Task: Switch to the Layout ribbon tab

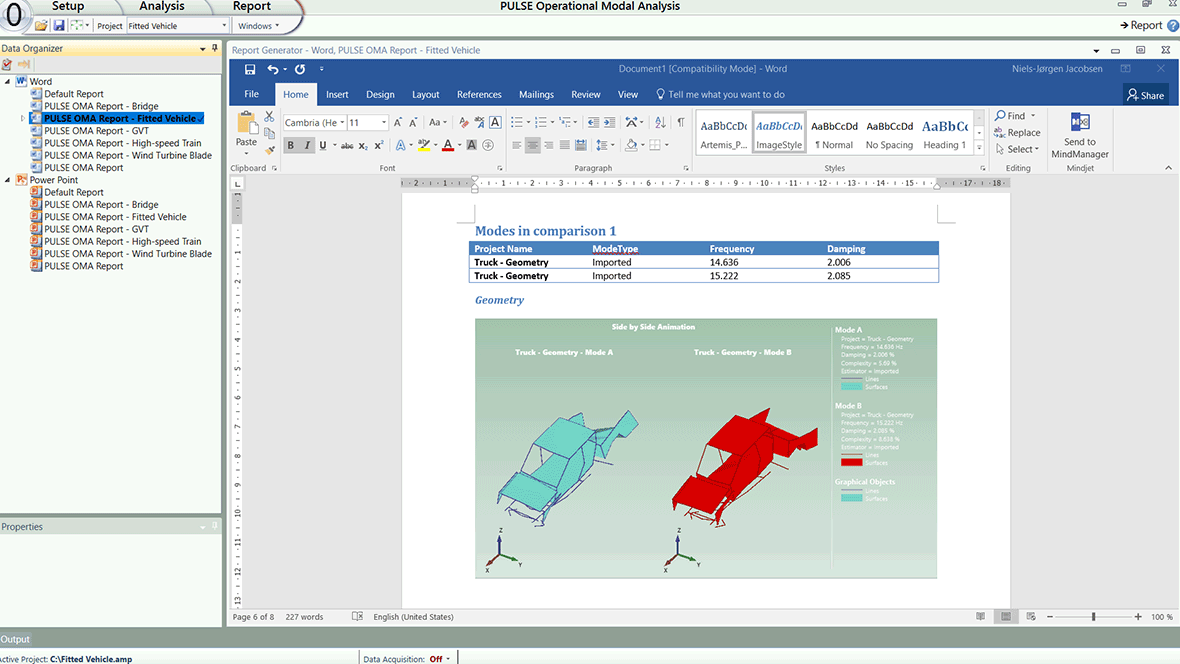Action: click(x=425, y=95)
